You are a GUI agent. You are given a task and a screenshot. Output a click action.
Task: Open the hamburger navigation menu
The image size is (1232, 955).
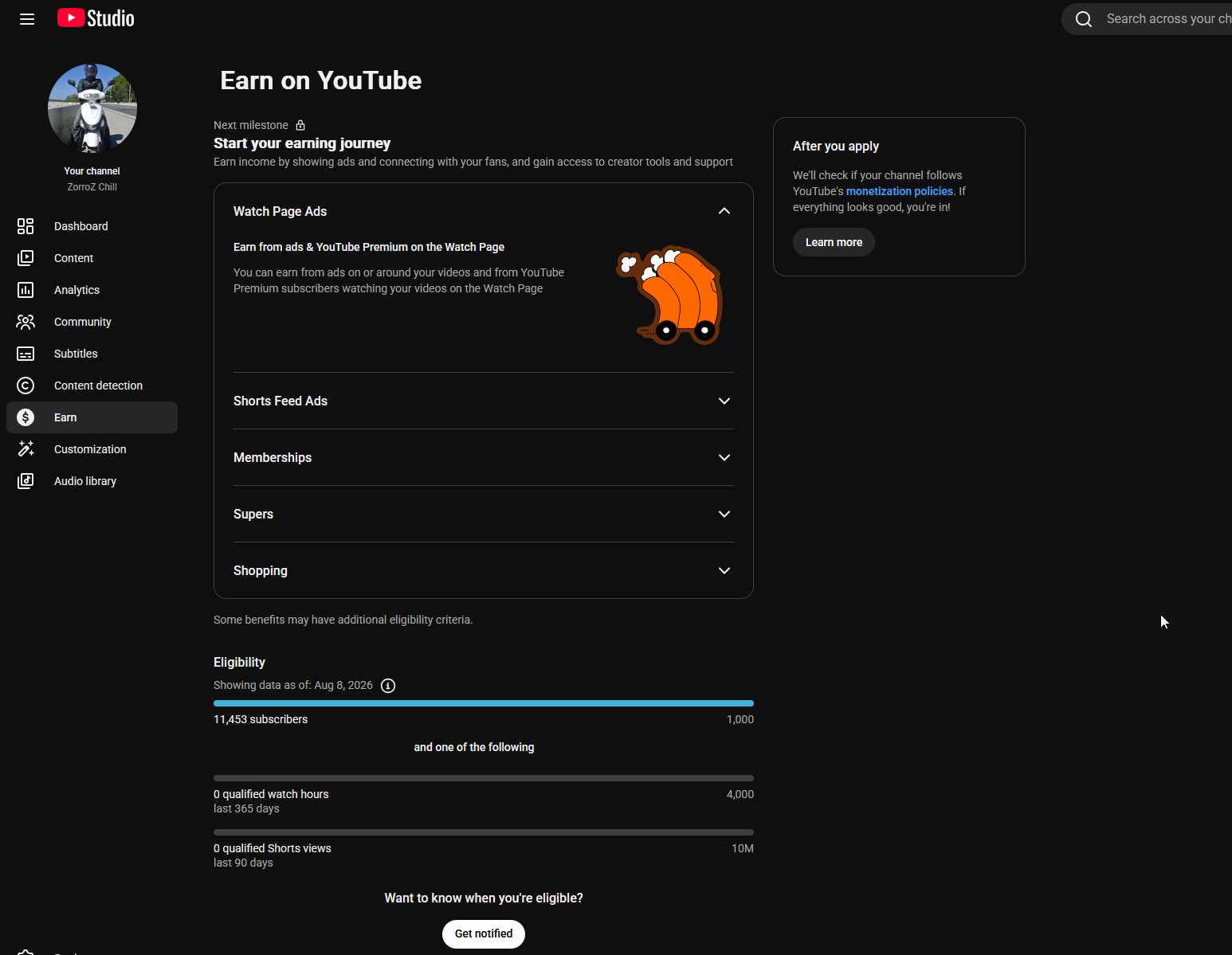click(x=27, y=19)
